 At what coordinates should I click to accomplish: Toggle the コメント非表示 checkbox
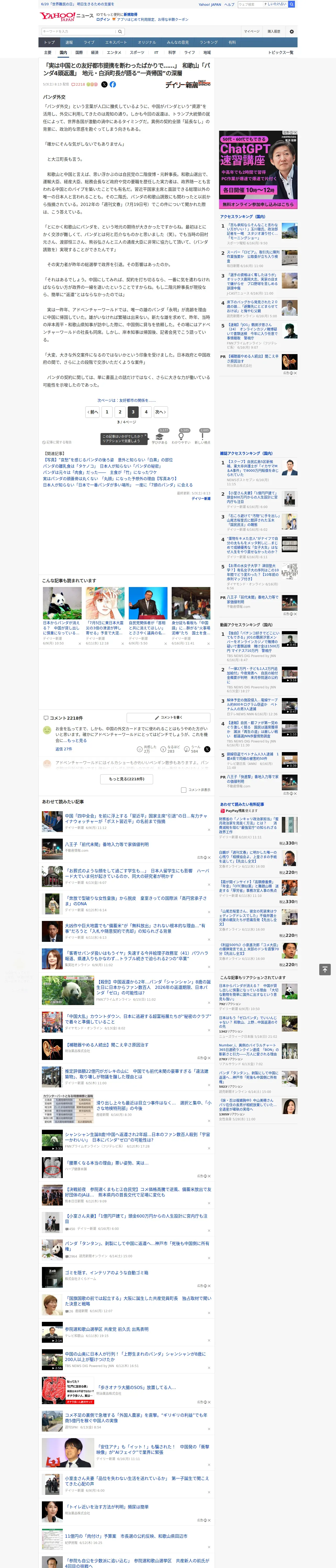tap(183, 790)
